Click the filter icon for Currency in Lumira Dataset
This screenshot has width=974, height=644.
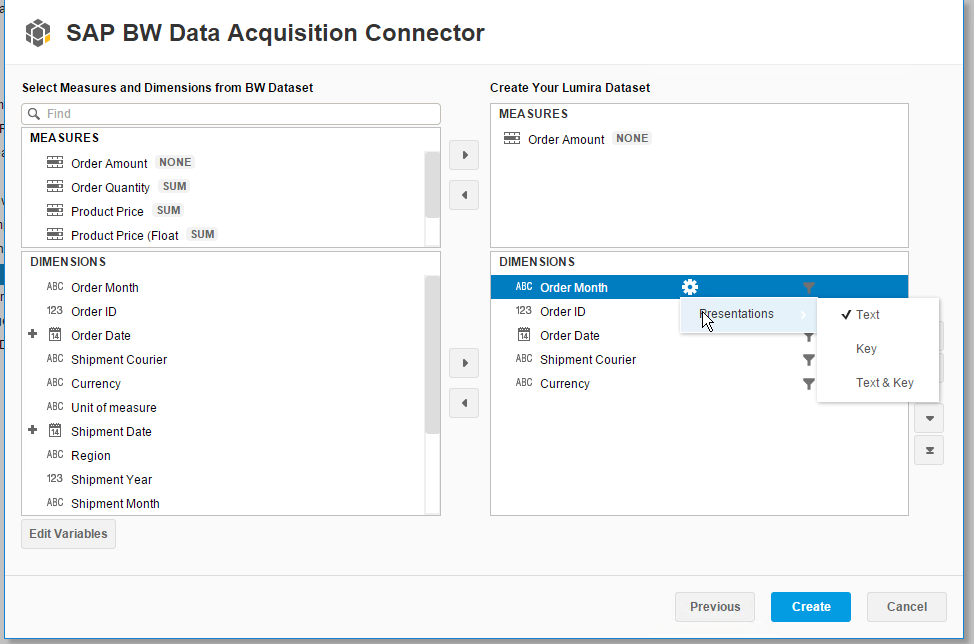point(808,384)
